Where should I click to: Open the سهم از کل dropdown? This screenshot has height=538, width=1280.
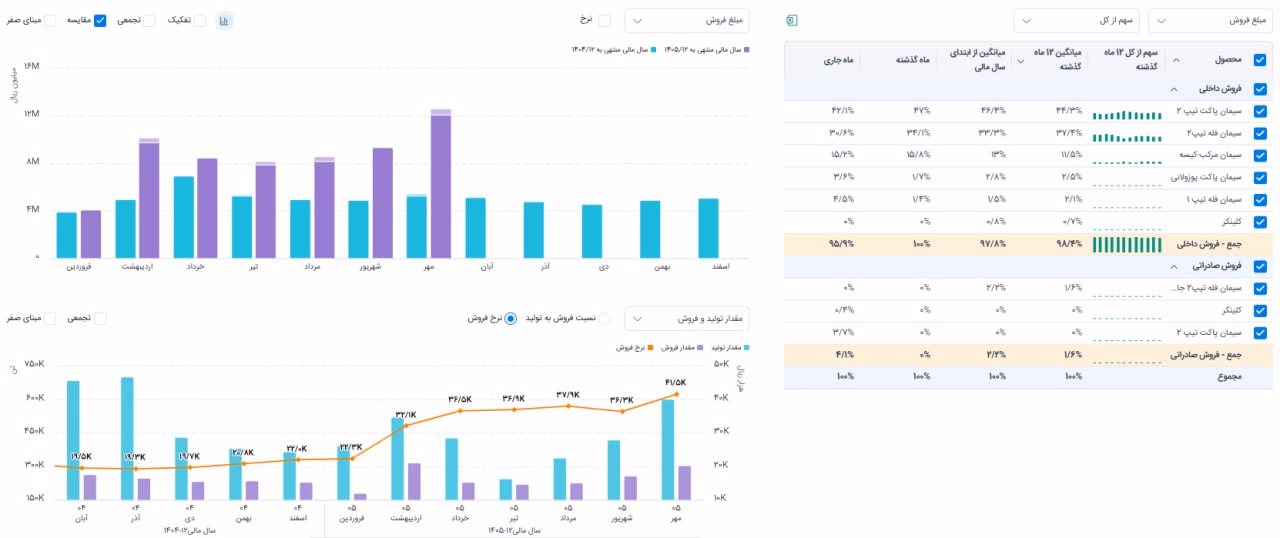point(1076,20)
